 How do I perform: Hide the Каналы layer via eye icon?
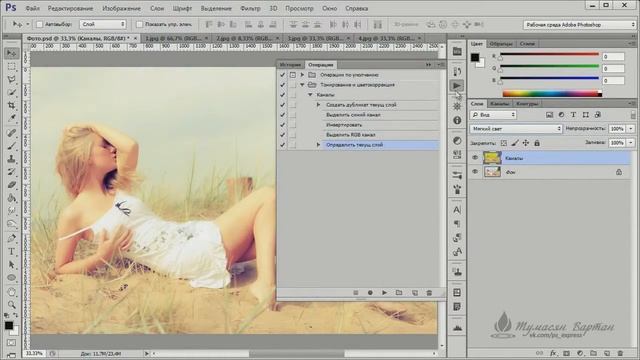475,158
